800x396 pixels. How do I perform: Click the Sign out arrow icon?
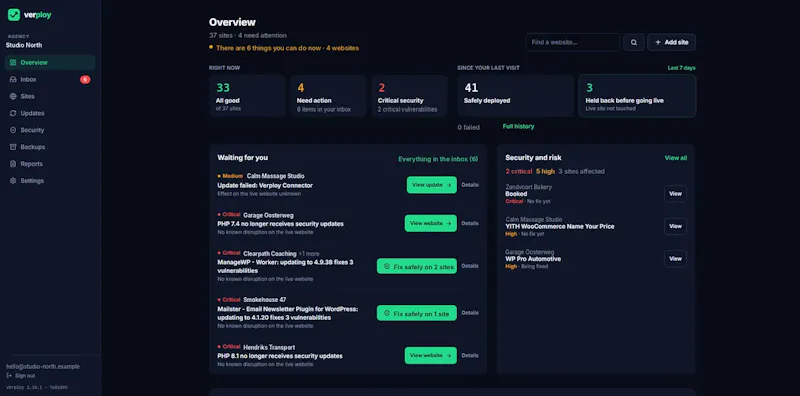pyautogui.click(x=9, y=376)
